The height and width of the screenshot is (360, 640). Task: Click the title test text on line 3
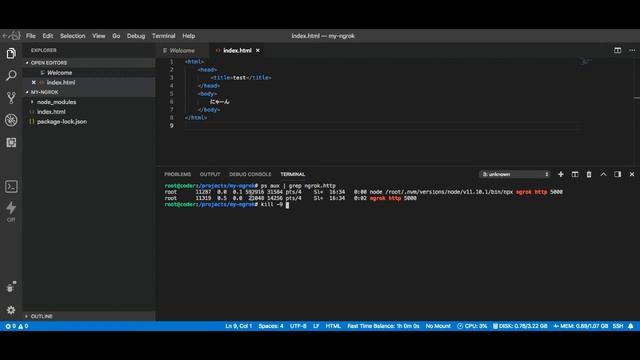tap(240, 78)
